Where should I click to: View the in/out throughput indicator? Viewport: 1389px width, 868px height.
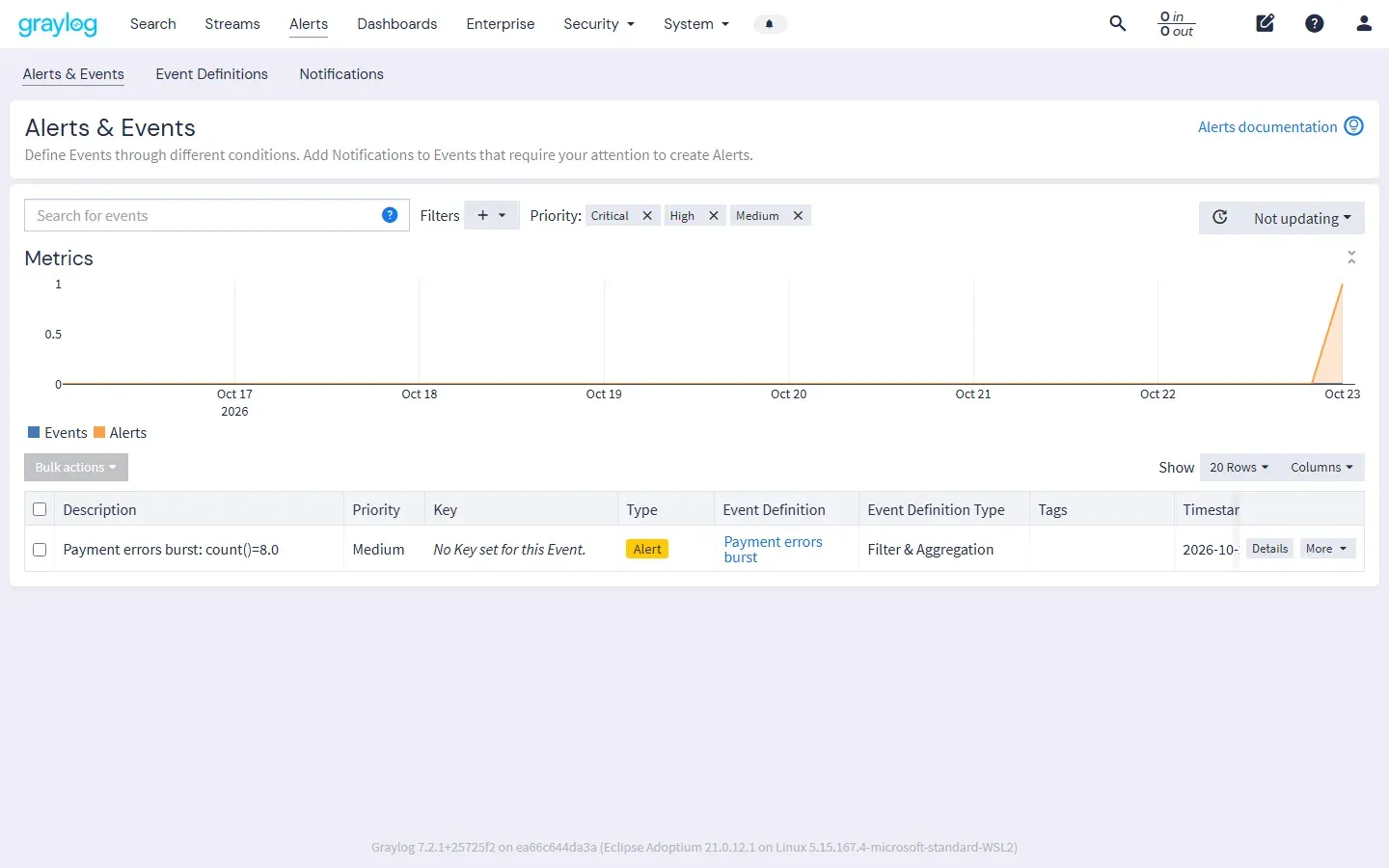coord(1177,24)
